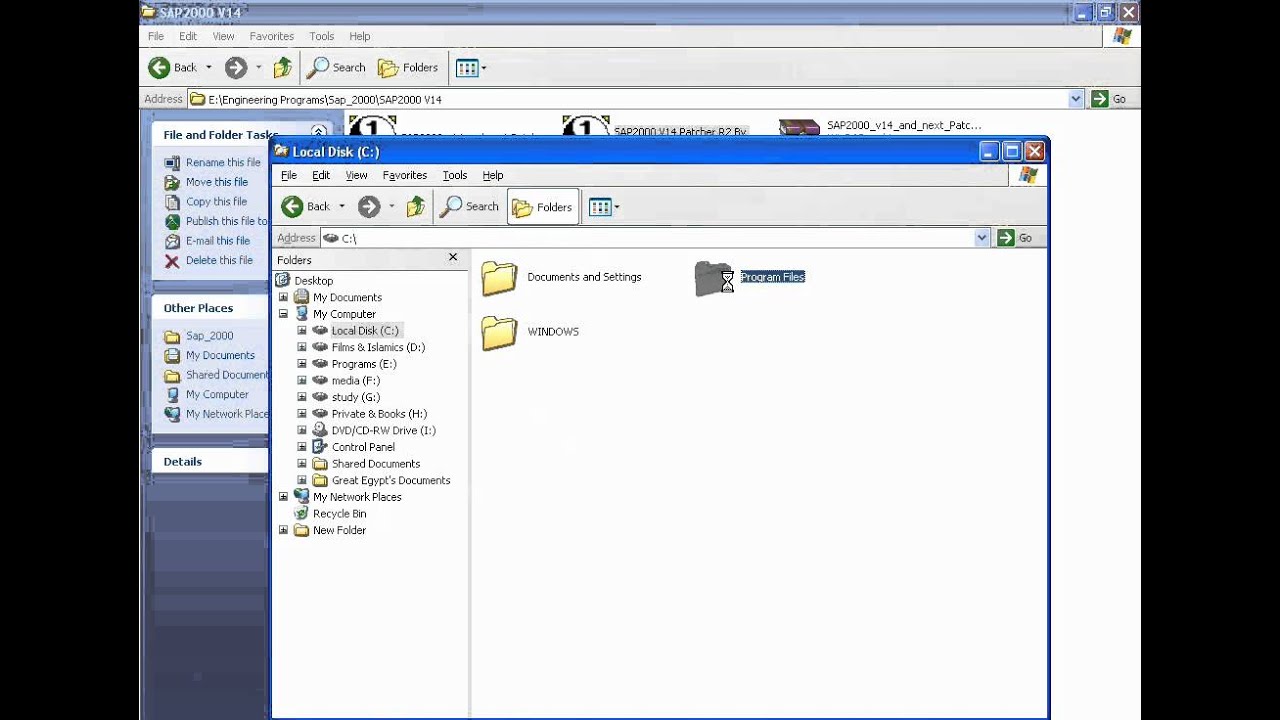
Task: Select DVD/CD-RW Drive (I:) in tree
Action: click(383, 430)
